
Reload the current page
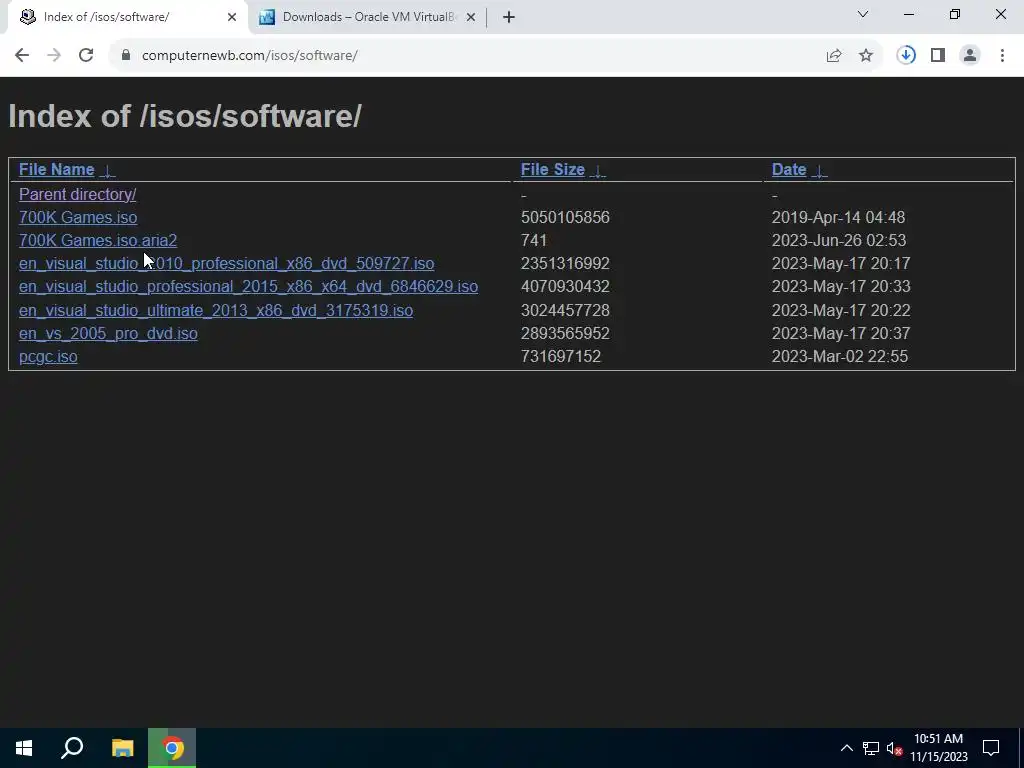point(86,56)
